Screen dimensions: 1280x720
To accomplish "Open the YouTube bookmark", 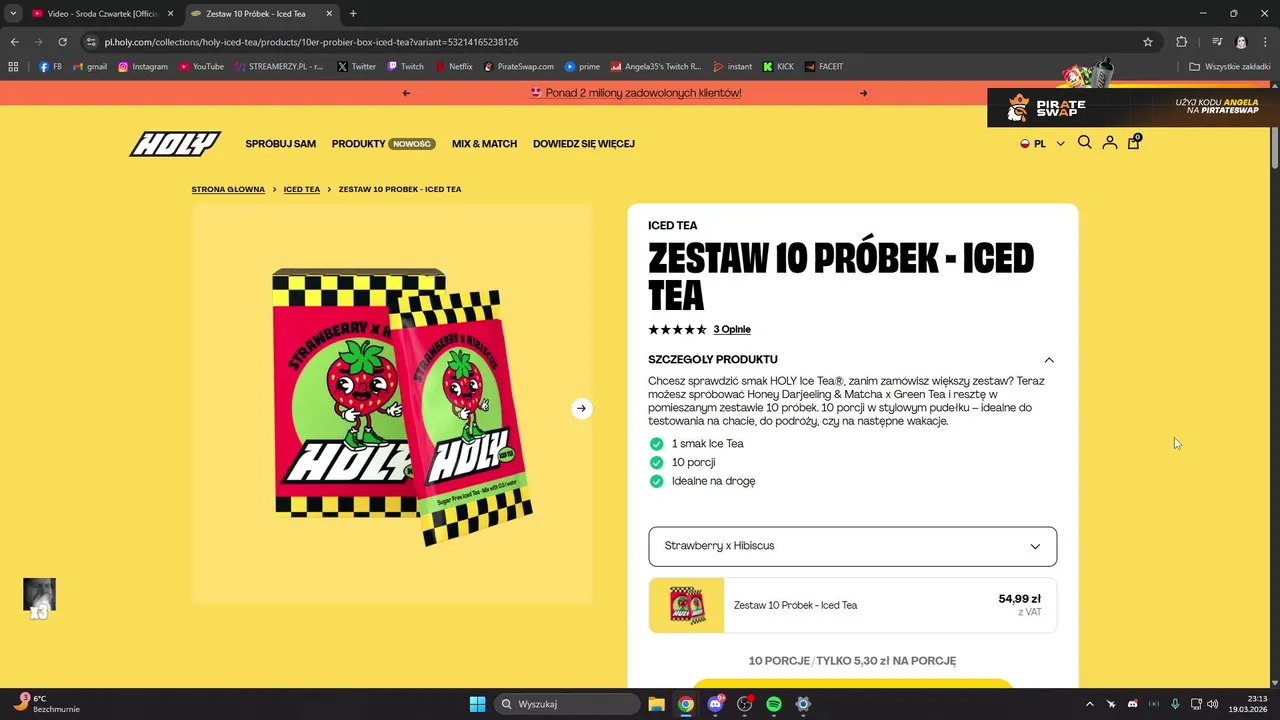I will click(x=201, y=67).
